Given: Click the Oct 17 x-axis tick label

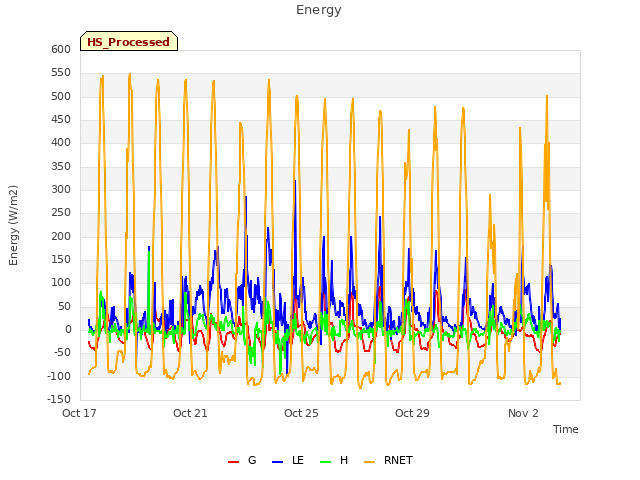Looking at the screenshot, I should (79, 413).
